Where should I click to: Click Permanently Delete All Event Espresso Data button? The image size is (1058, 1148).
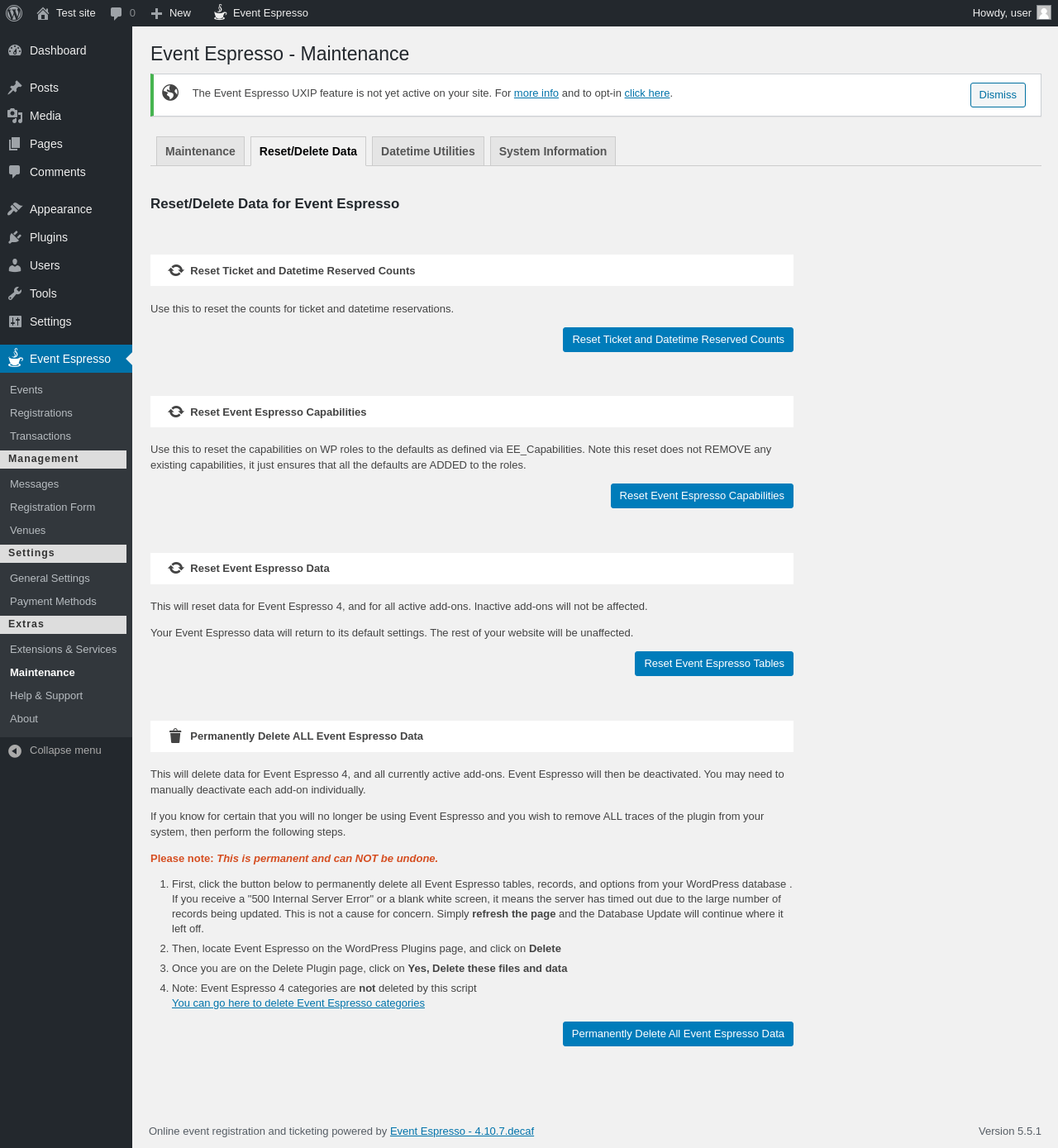(x=678, y=1034)
